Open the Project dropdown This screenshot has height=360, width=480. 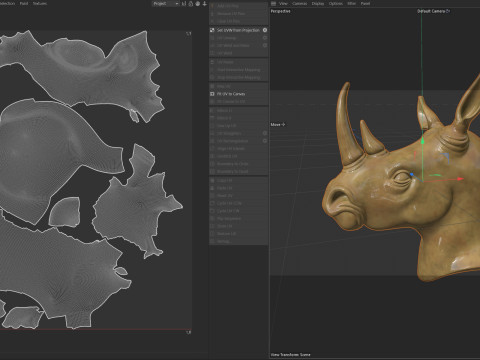tap(166, 3)
